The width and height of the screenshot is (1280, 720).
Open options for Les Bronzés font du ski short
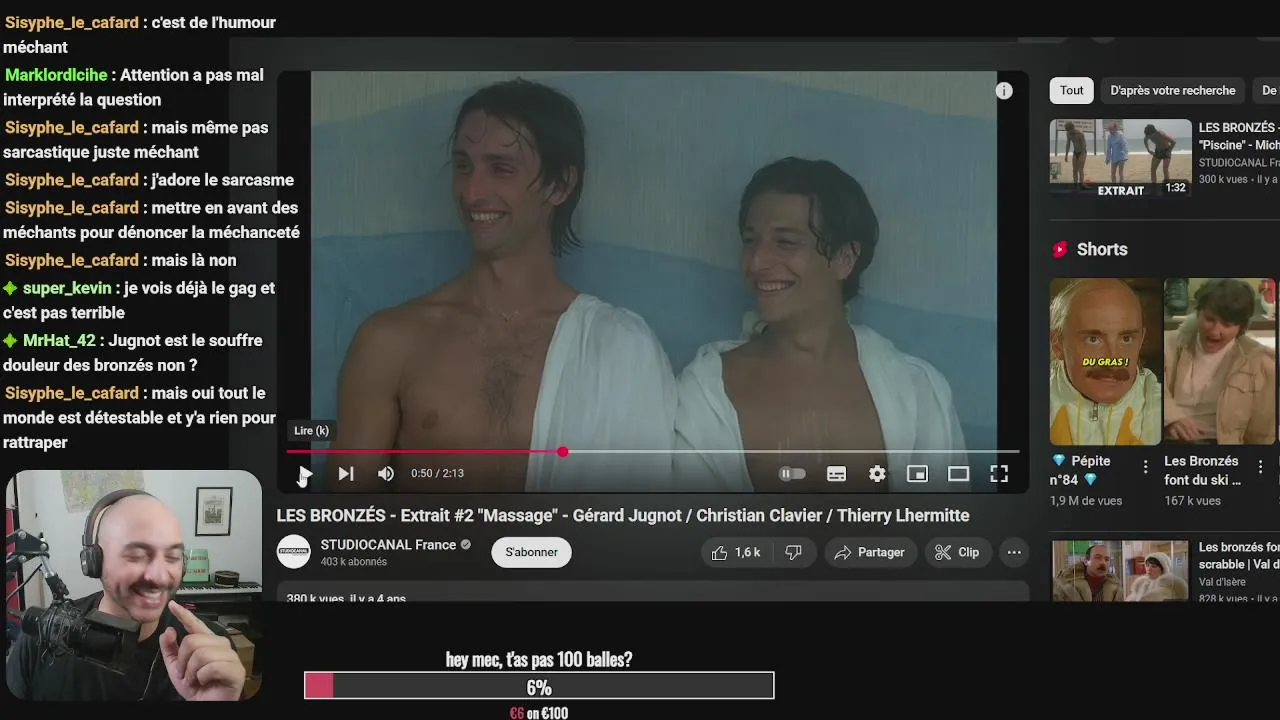[1260, 467]
